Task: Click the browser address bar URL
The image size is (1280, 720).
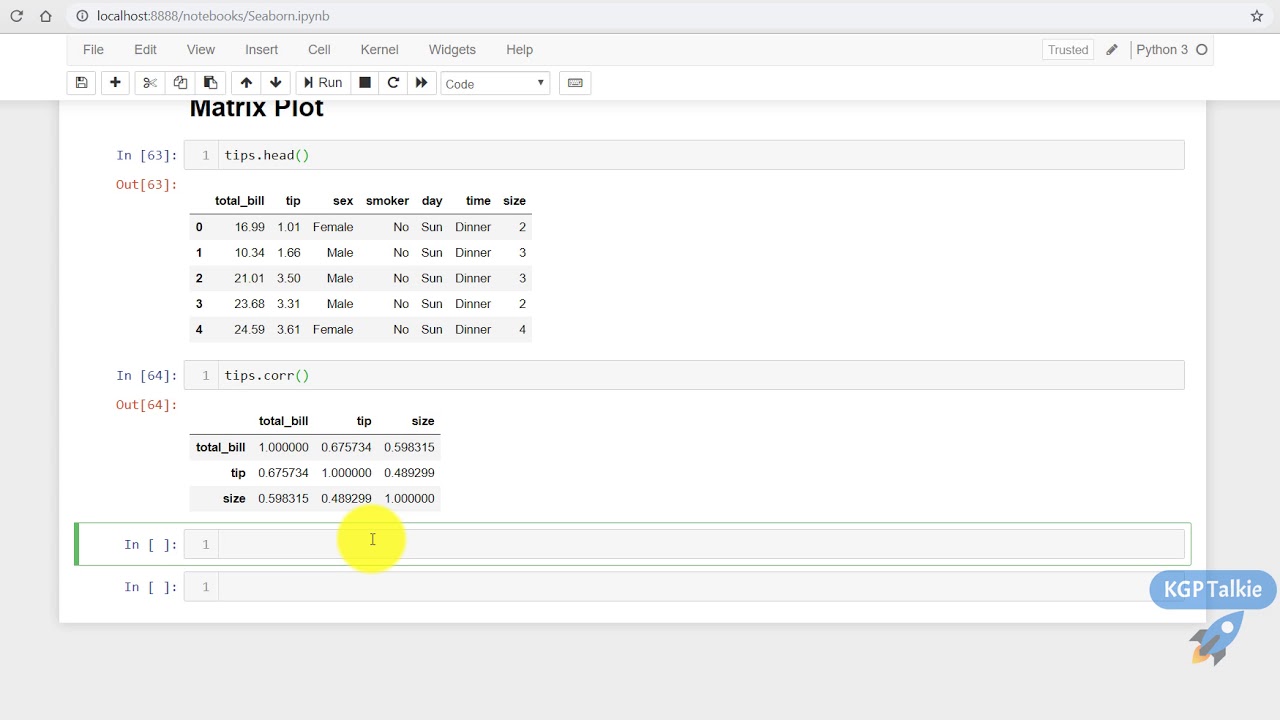Action: click(213, 16)
